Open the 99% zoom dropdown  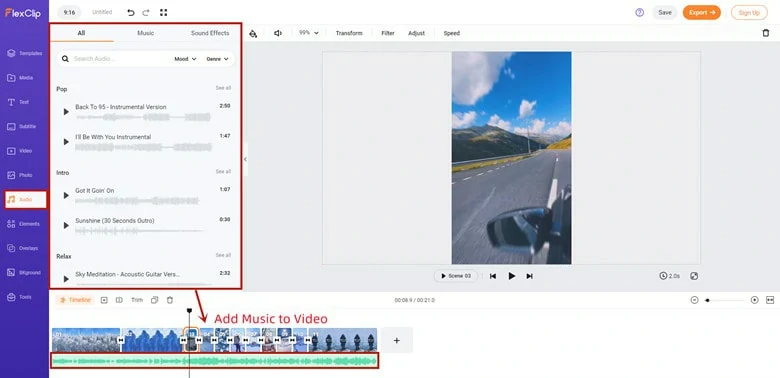[x=308, y=33]
